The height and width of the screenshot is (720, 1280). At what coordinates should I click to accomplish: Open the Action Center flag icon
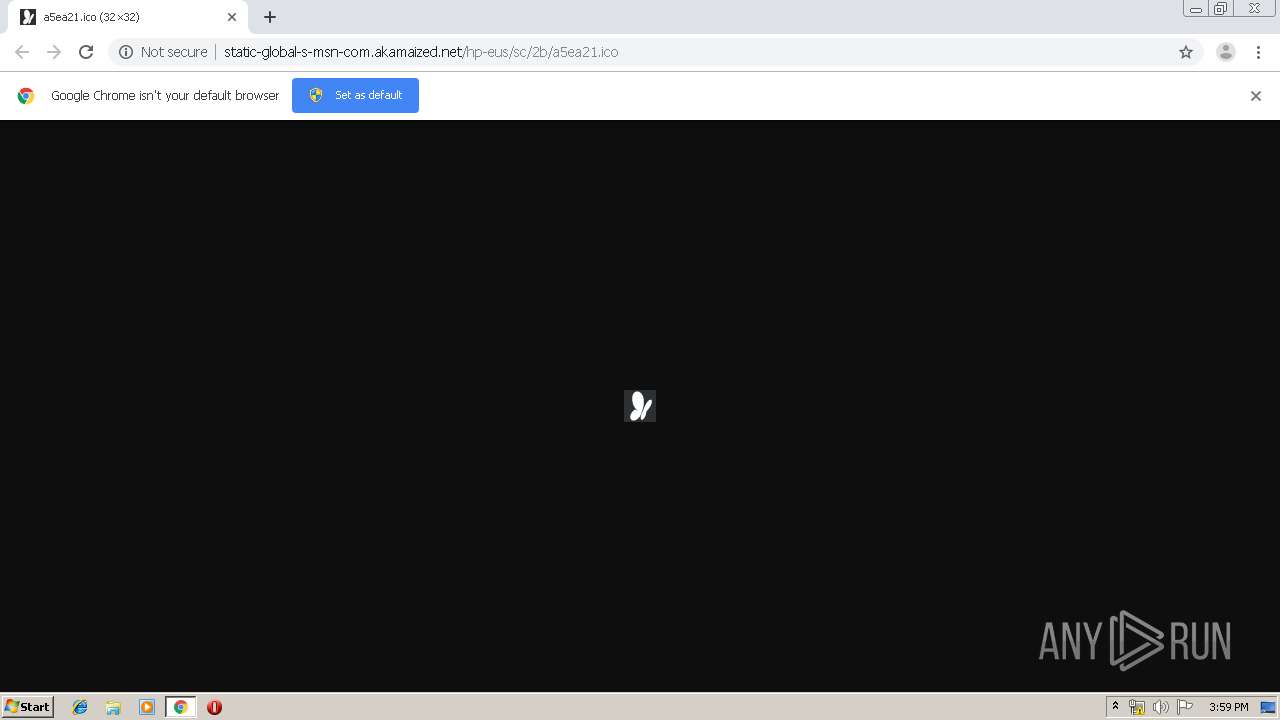(x=1185, y=707)
